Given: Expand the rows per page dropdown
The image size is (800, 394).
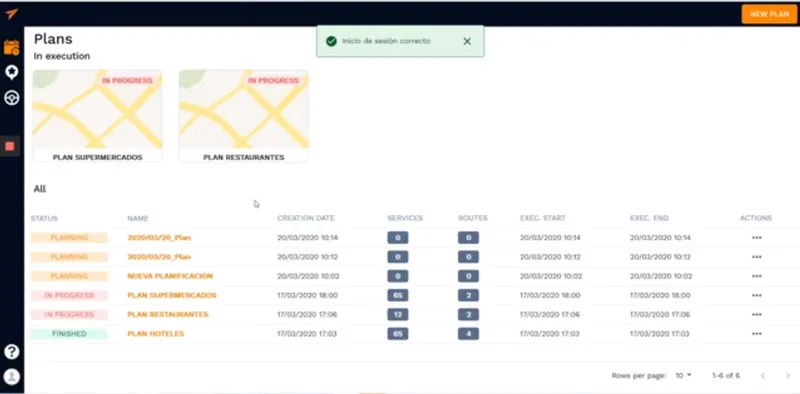Looking at the screenshot, I should [684, 375].
